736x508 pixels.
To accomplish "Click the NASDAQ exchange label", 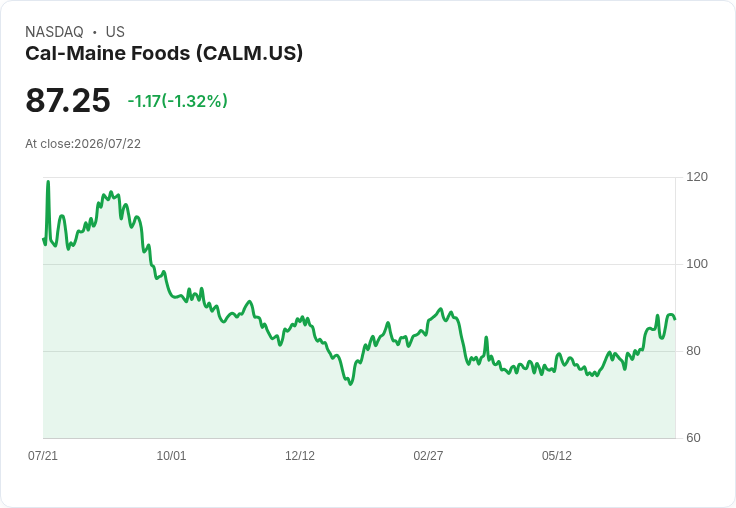I will pos(54,32).
